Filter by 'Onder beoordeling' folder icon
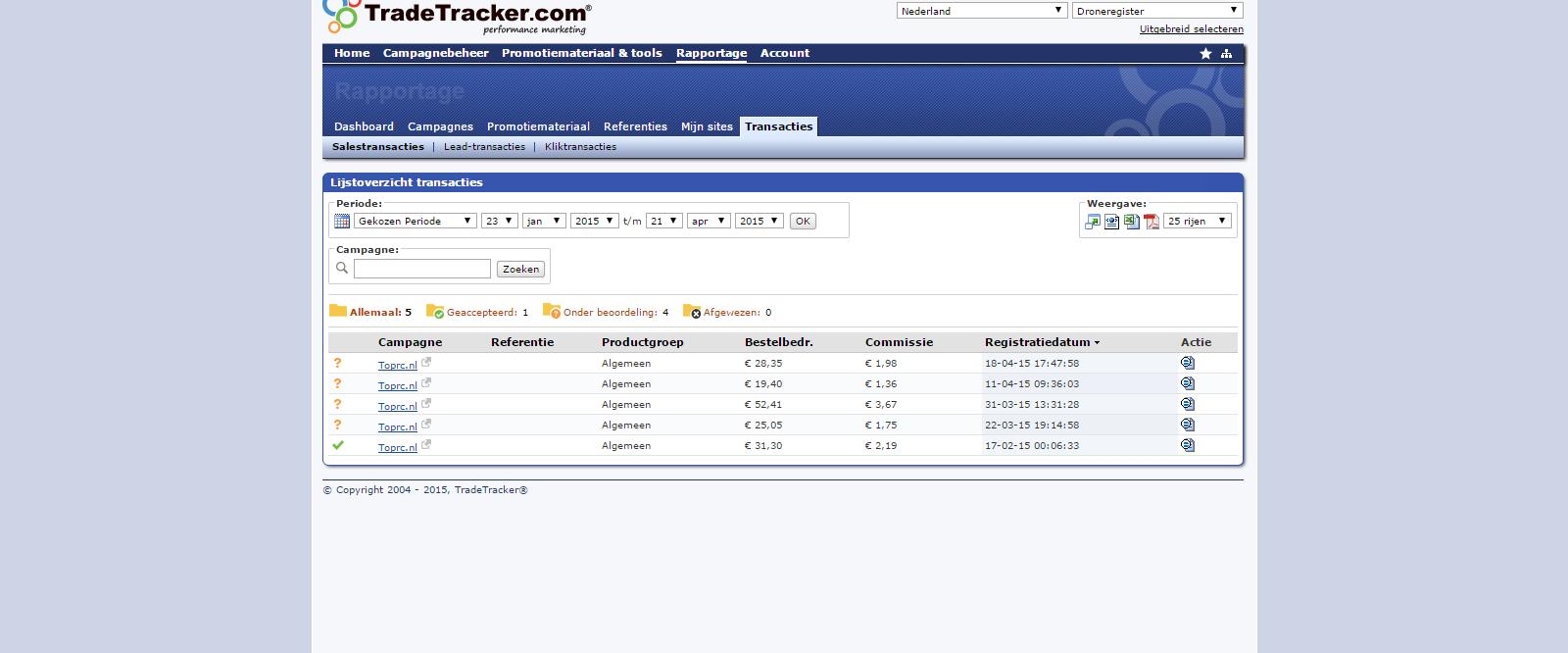The width and height of the screenshot is (1568, 653). [552, 311]
